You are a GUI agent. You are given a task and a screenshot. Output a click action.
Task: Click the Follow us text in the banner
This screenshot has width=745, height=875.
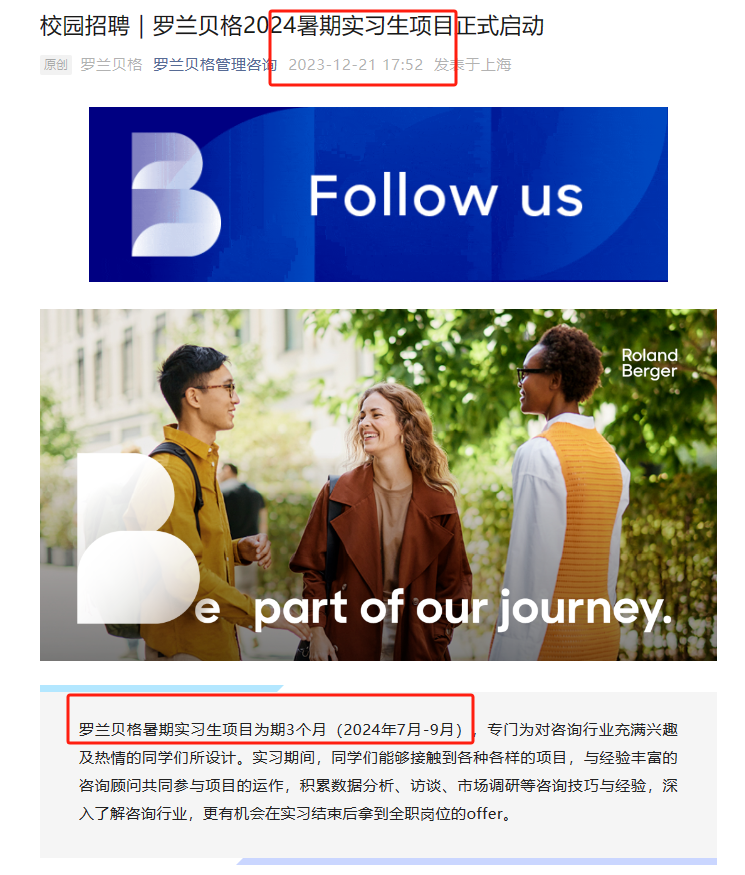[x=446, y=195]
